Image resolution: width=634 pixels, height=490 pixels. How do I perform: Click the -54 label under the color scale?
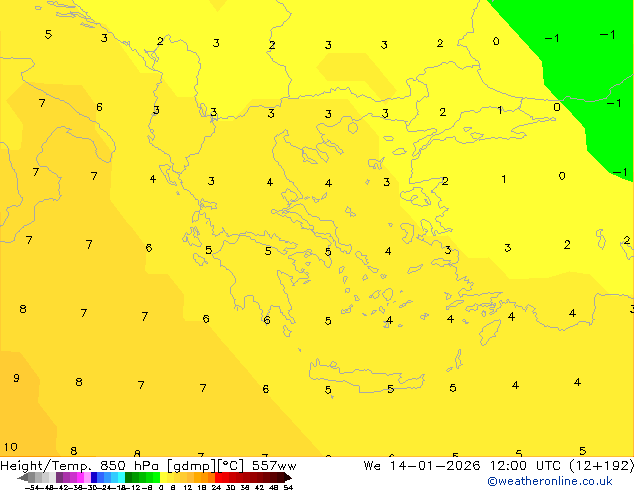(32, 487)
